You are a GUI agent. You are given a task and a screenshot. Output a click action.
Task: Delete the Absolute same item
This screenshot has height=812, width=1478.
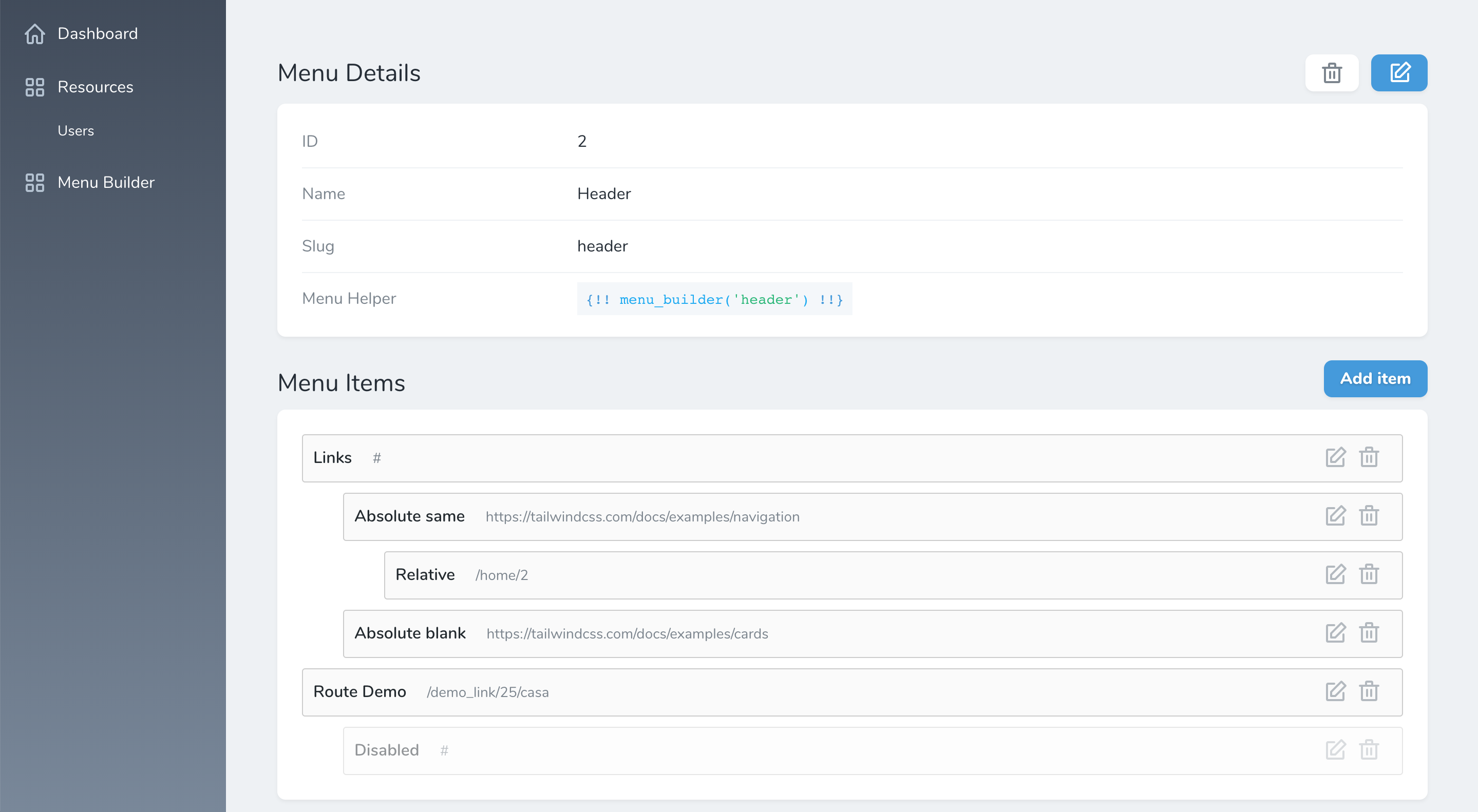(x=1369, y=516)
